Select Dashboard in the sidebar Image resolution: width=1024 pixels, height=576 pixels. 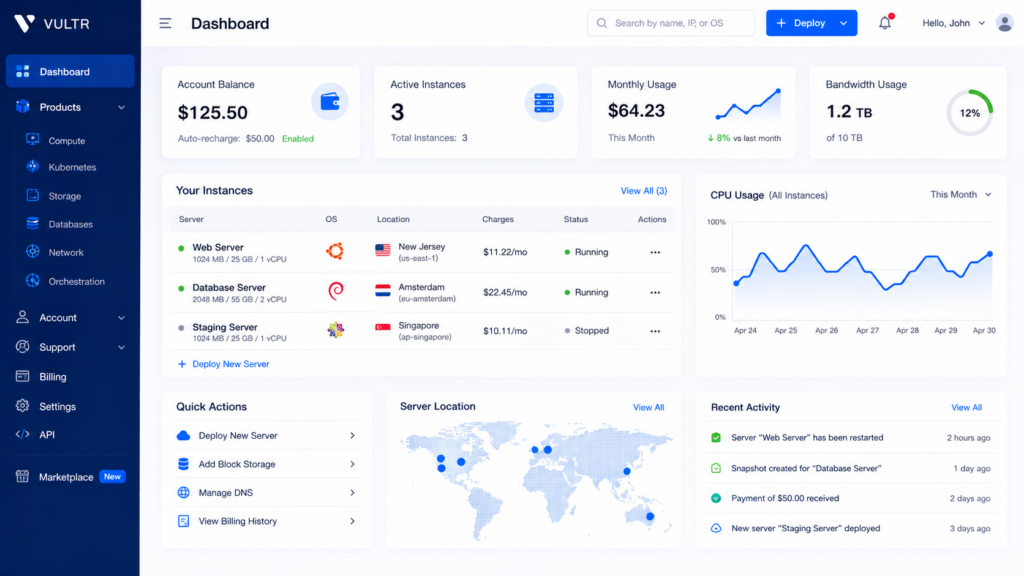pyautogui.click(x=70, y=71)
